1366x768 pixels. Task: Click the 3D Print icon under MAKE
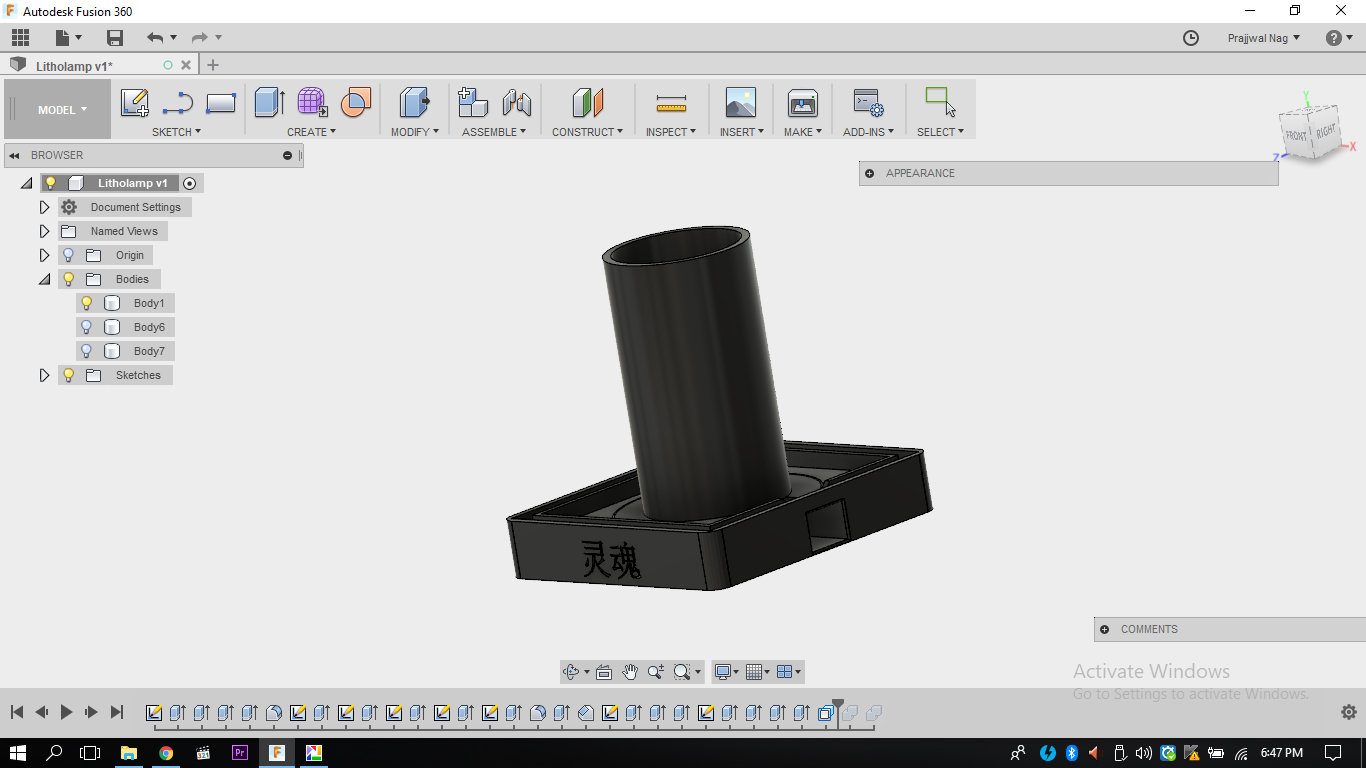[801, 102]
